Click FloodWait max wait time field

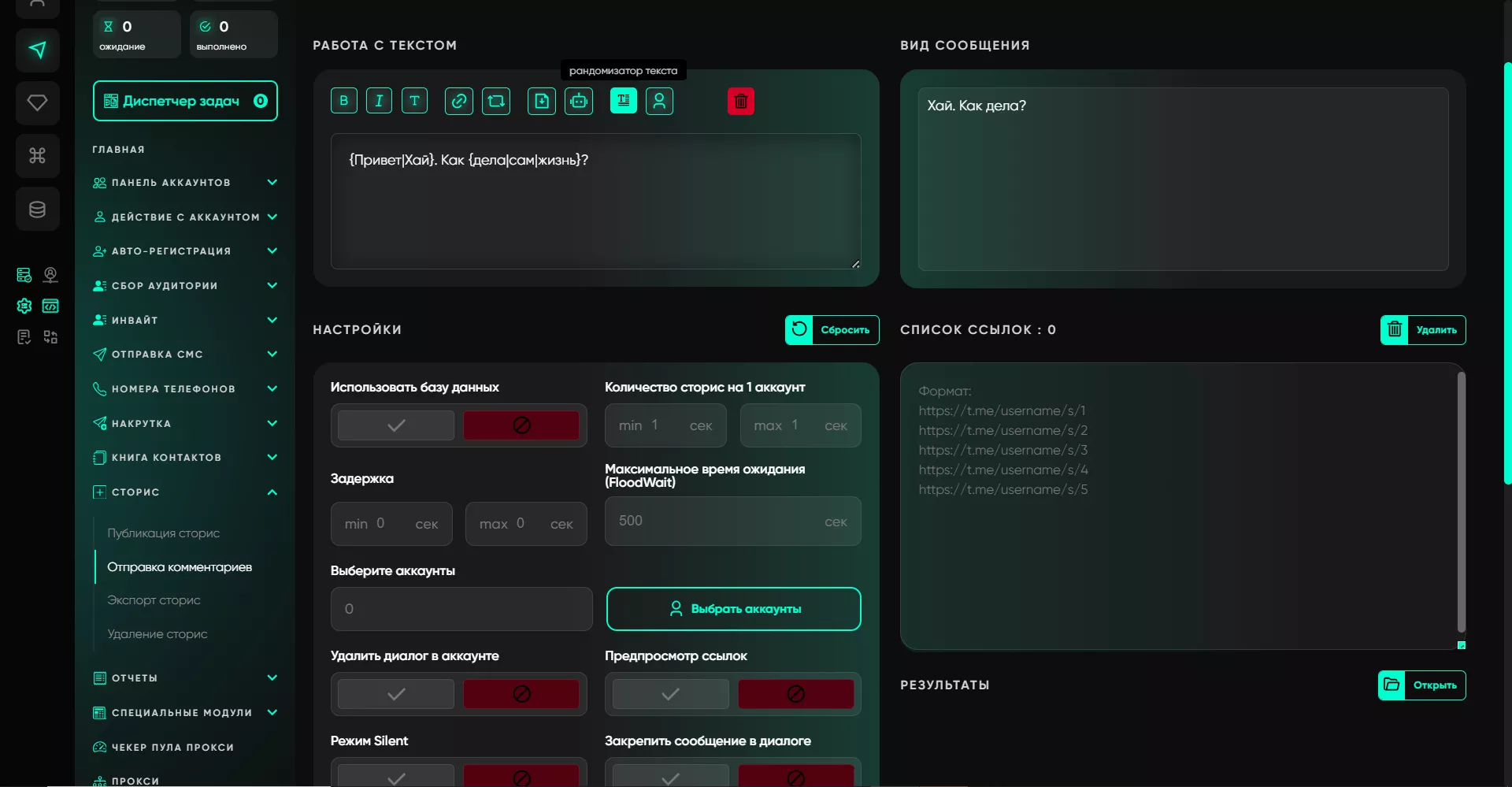click(x=733, y=522)
